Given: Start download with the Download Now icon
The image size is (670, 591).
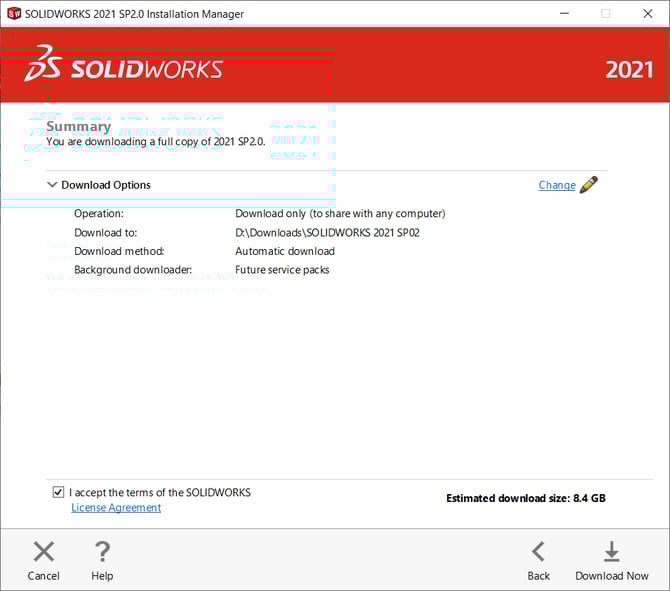Looking at the screenshot, I should (x=611, y=552).
